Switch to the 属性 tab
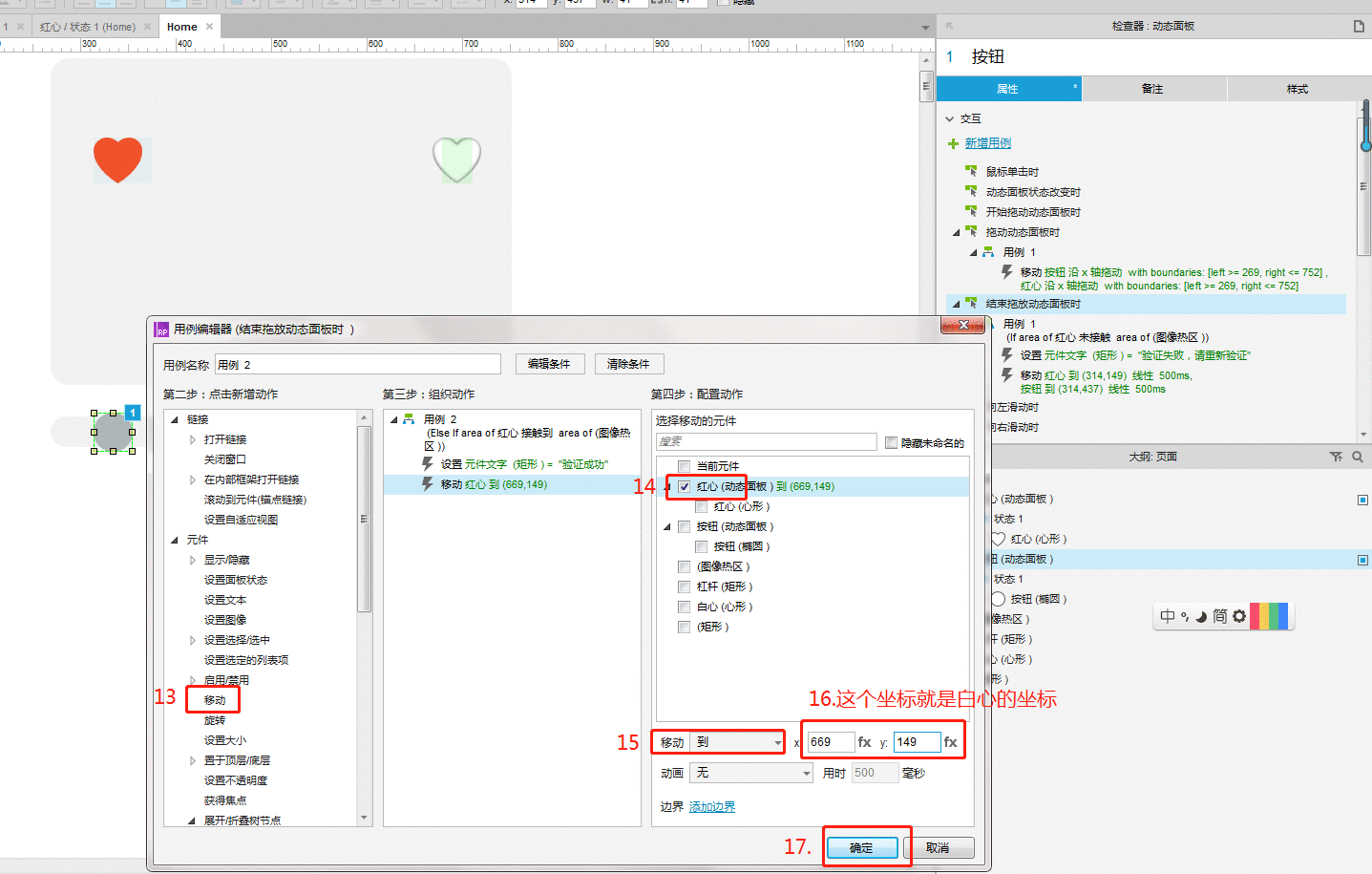 coord(1009,89)
